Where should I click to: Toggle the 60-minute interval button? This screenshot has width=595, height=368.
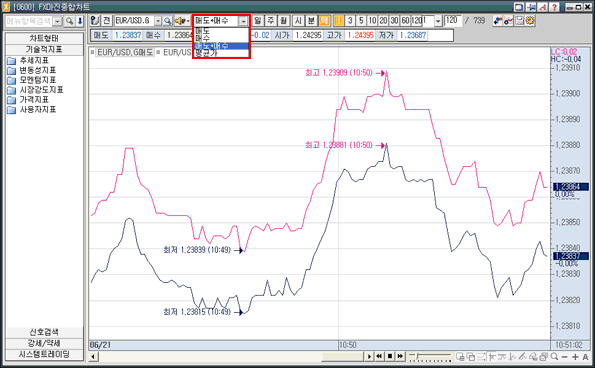[405, 20]
